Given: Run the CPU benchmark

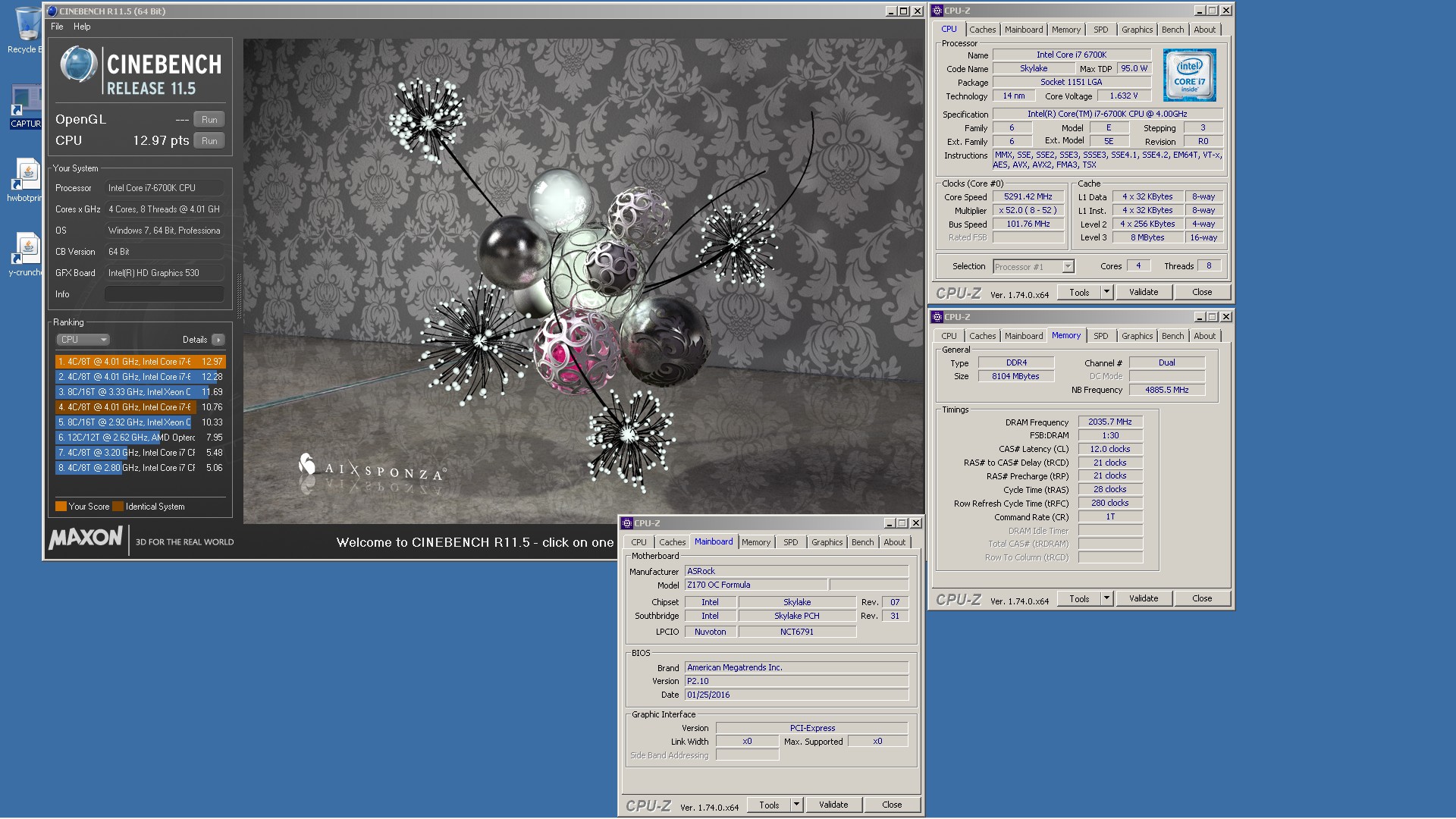Looking at the screenshot, I should point(209,141).
